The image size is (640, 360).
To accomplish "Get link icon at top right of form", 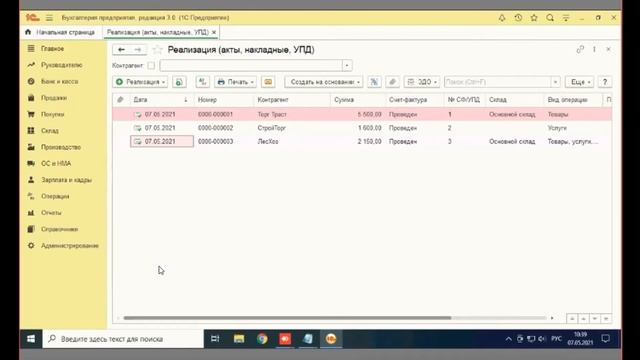I will [x=580, y=49].
